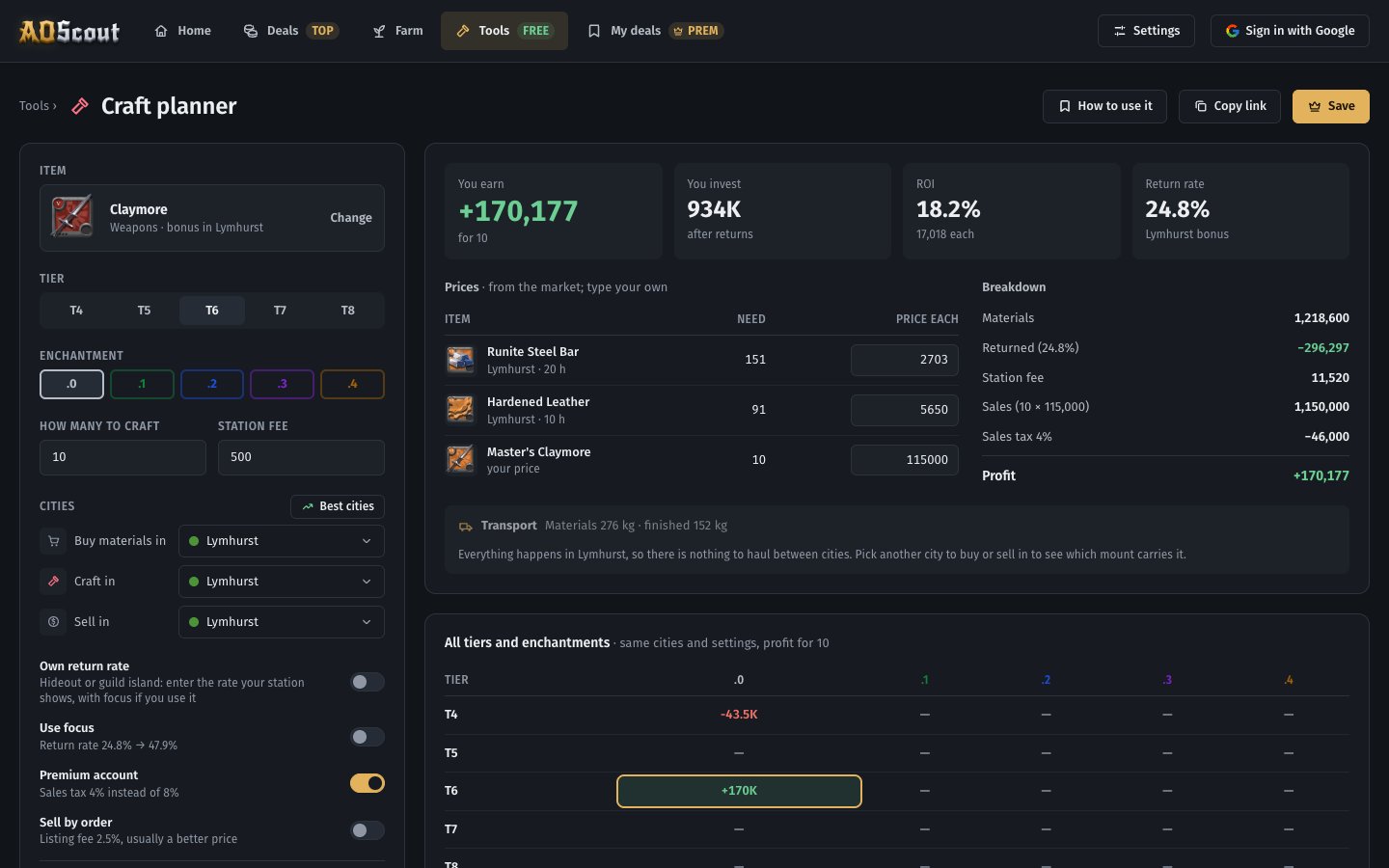Click the ADScout logo

tap(69, 31)
